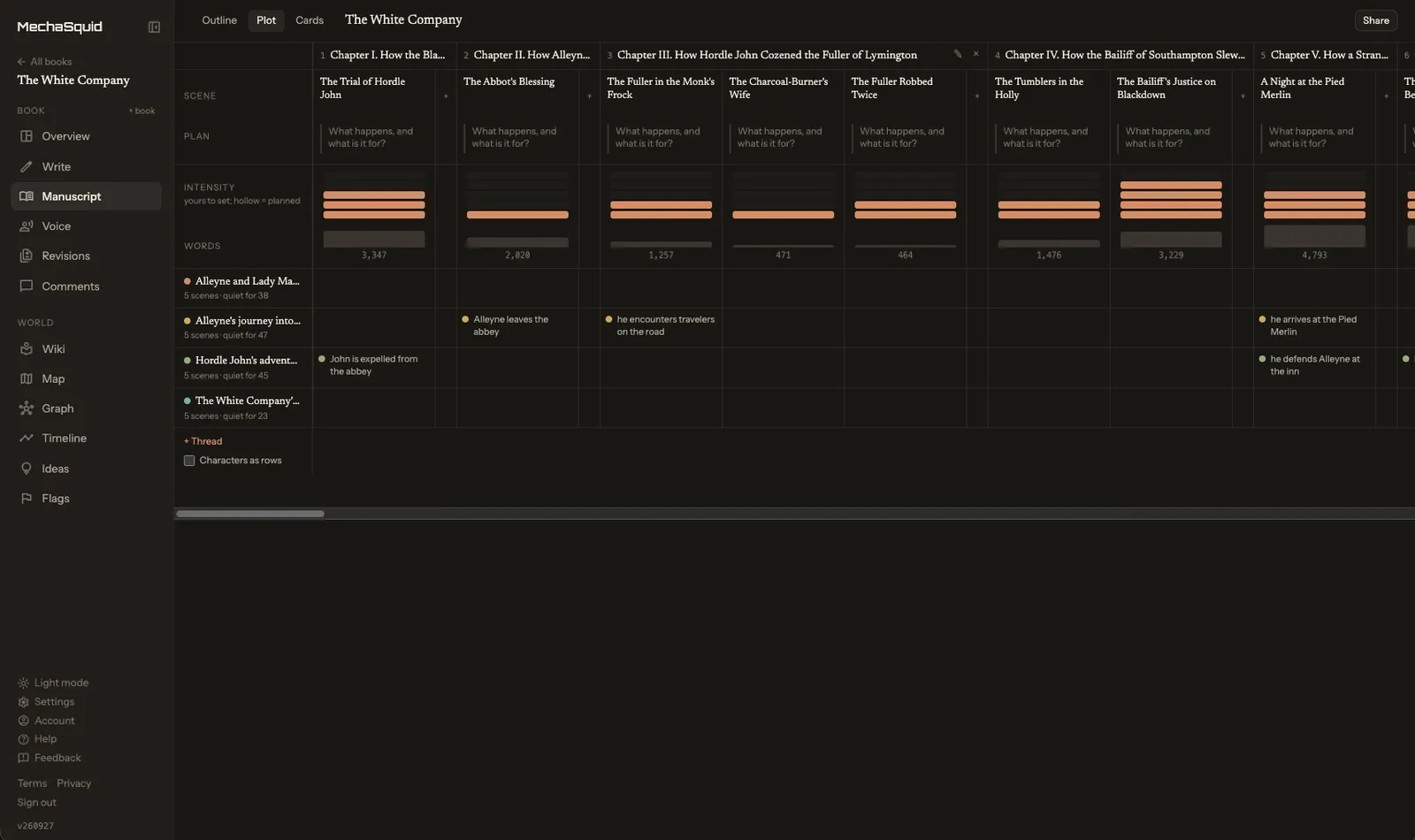Open the Map view

click(x=86, y=378)
